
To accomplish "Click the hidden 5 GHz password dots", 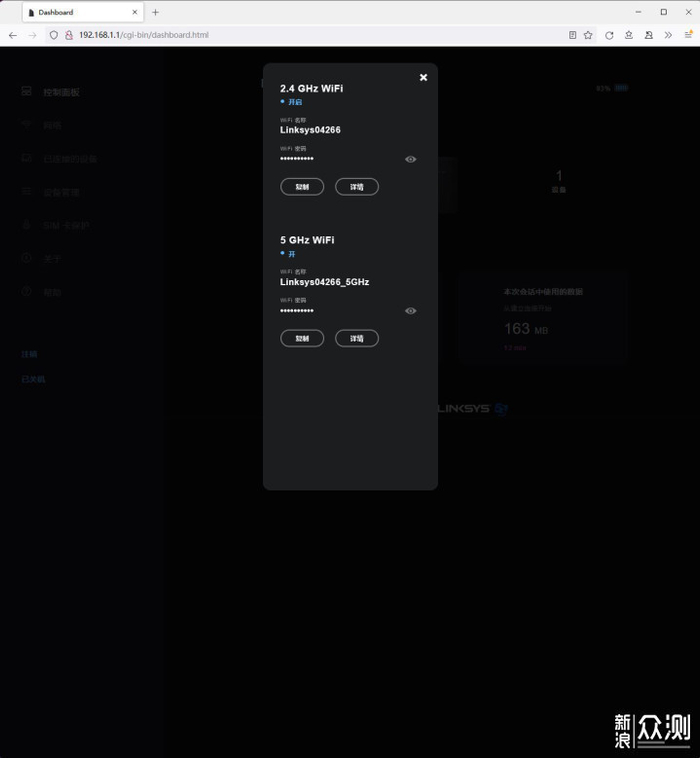I will click(x=297, y=310).
